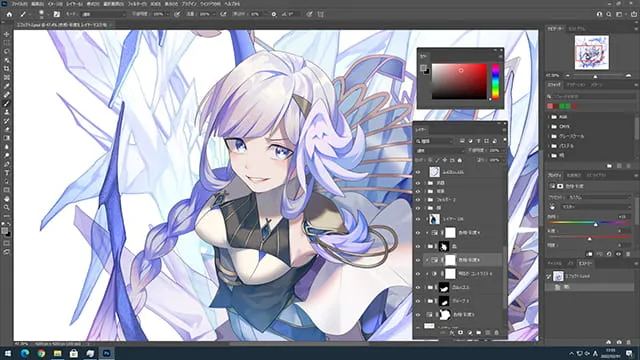Delete layer using the Layers panel trash icon
Screen dimensions: 640x360
click(496, 333)
